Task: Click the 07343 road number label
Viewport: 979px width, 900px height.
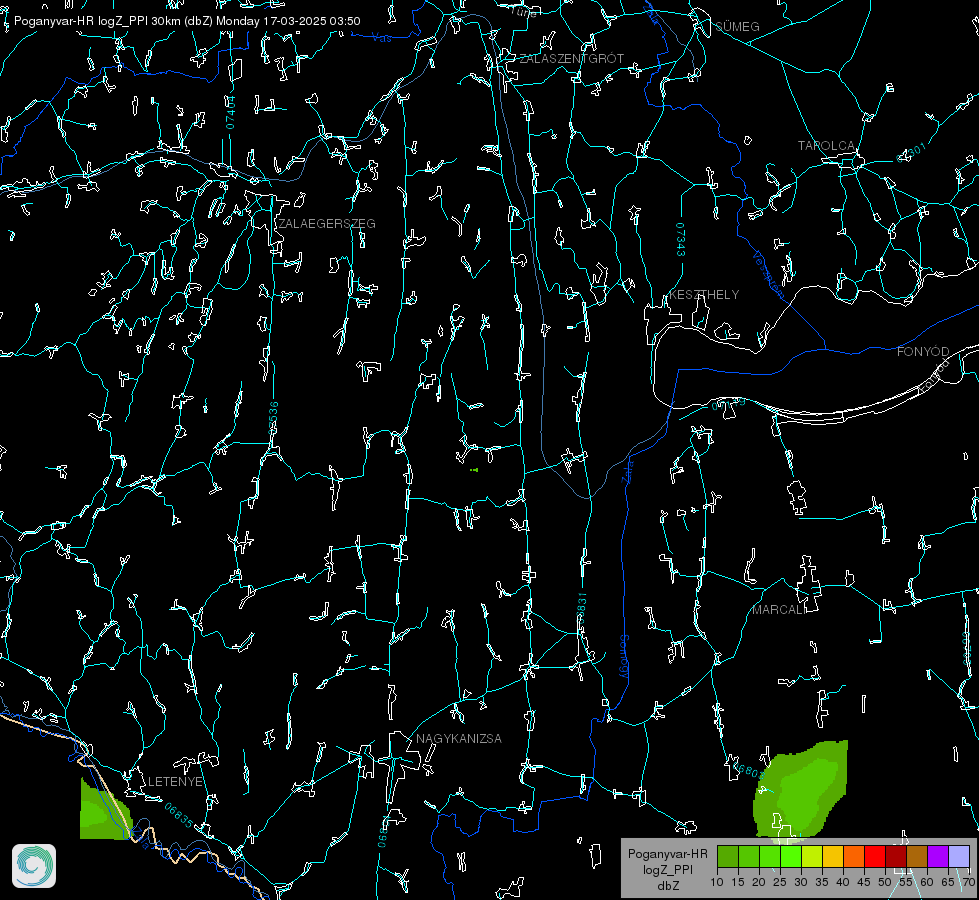Action: (681, 240)
